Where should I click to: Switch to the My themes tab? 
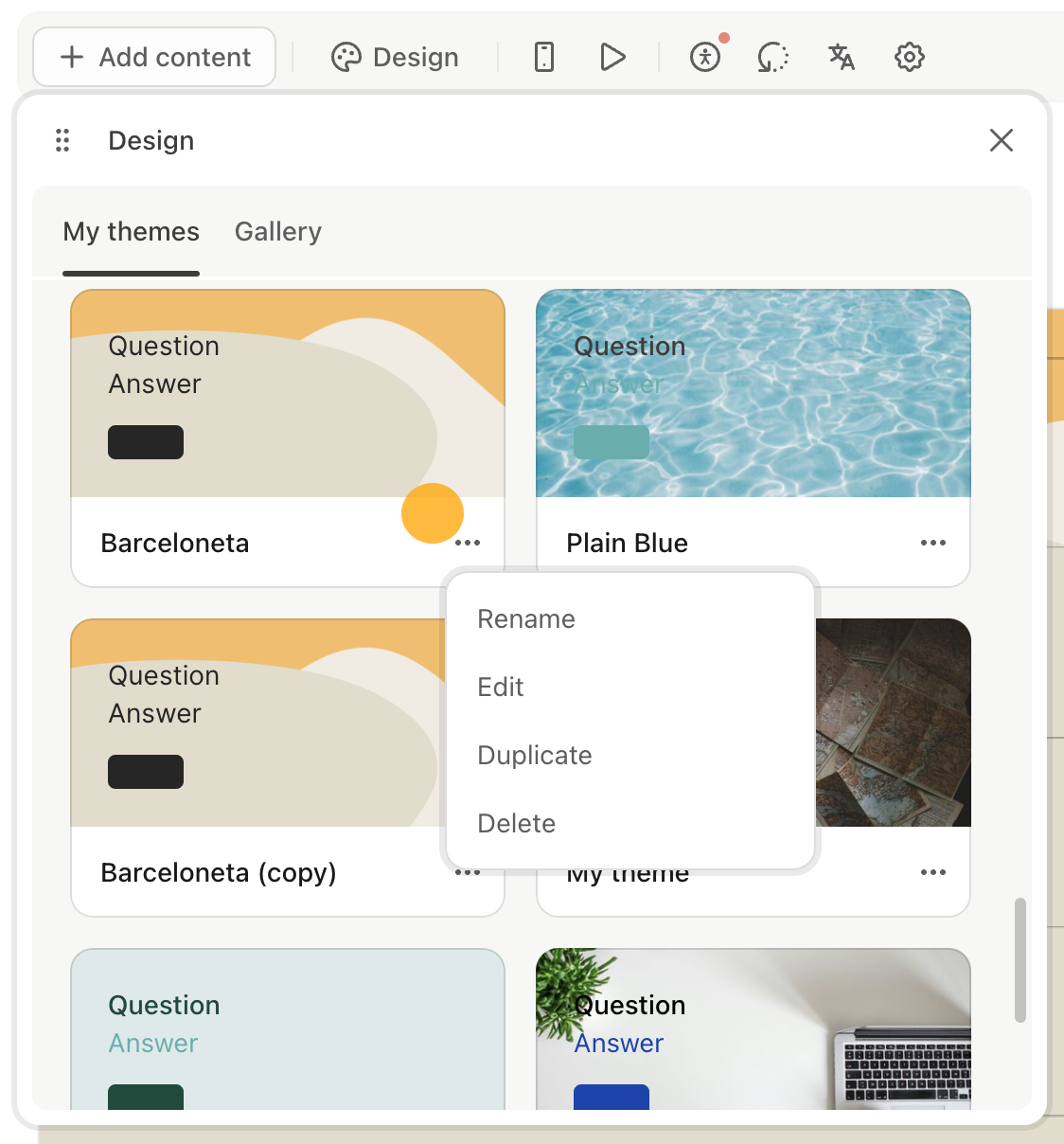pos(132,232)
